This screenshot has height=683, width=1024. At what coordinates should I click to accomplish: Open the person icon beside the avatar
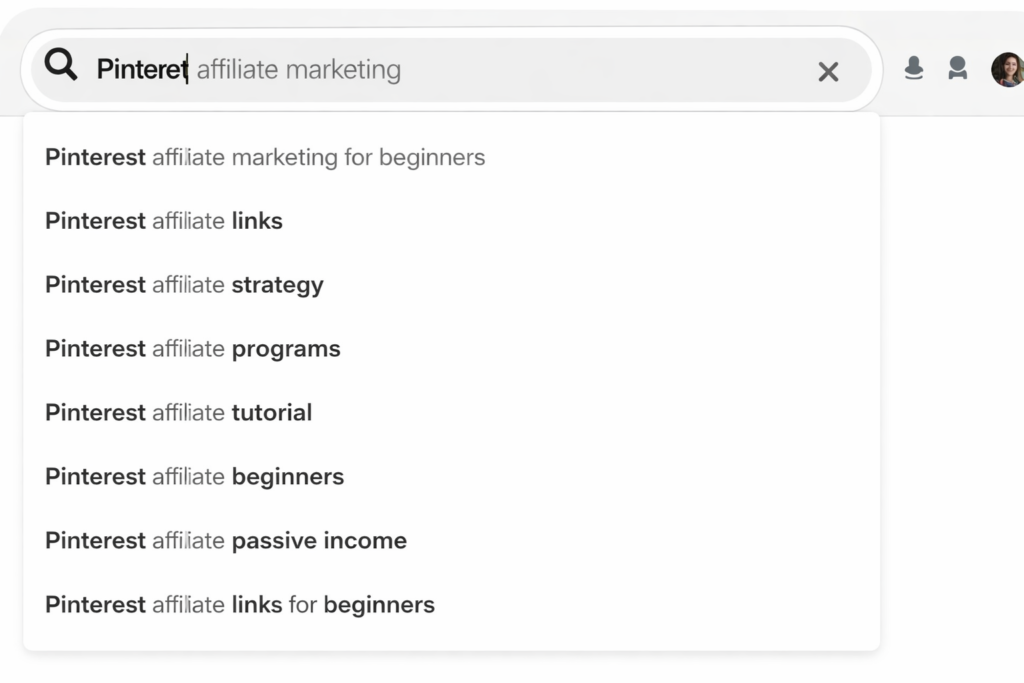click(957, 69)
